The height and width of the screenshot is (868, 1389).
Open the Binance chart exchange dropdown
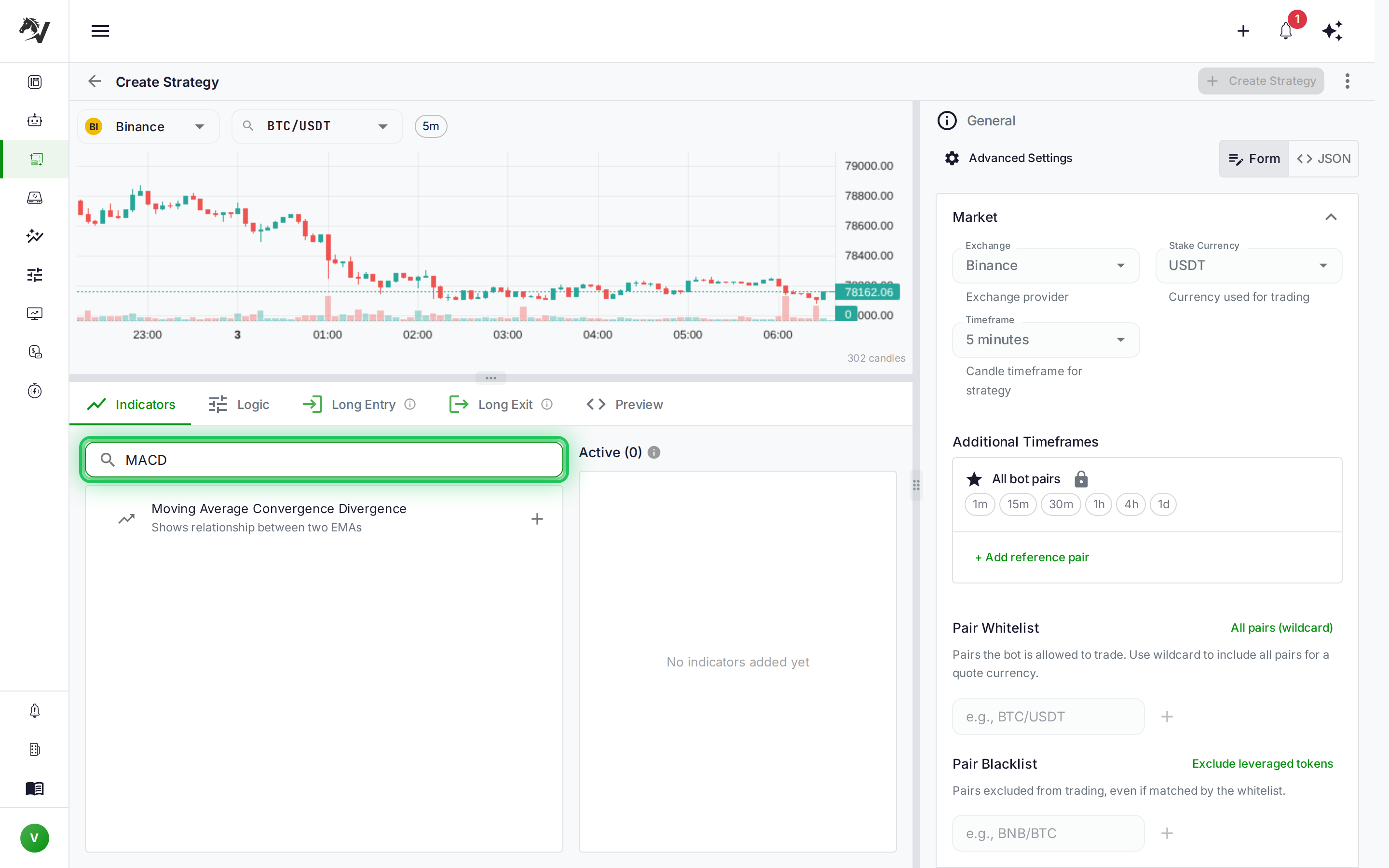coord(149,126)
